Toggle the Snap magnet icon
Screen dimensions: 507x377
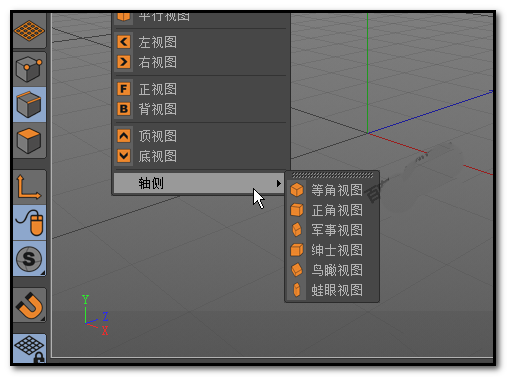click(x=29, y=305)
